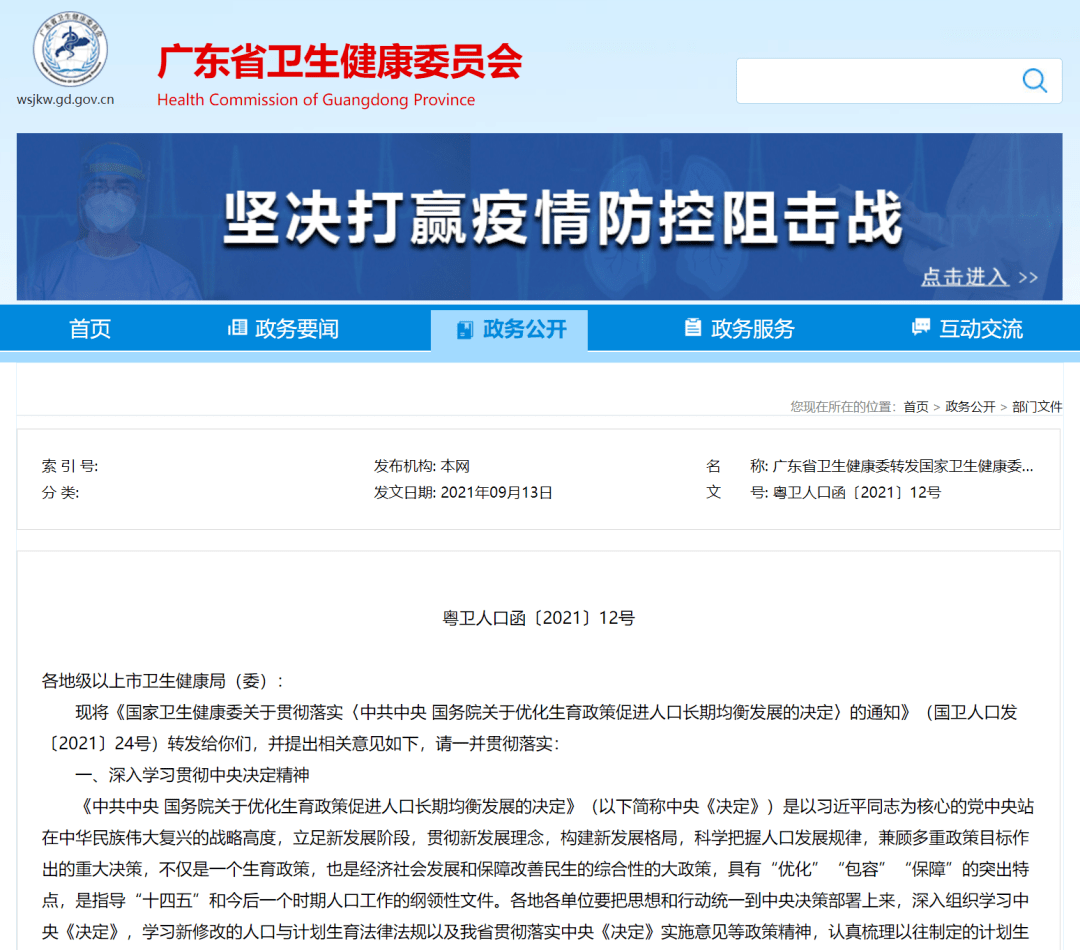Viewport: 1080px width, 950px height.
Task: Open the 互动交流 navigation tab
Action: point(967,329)
